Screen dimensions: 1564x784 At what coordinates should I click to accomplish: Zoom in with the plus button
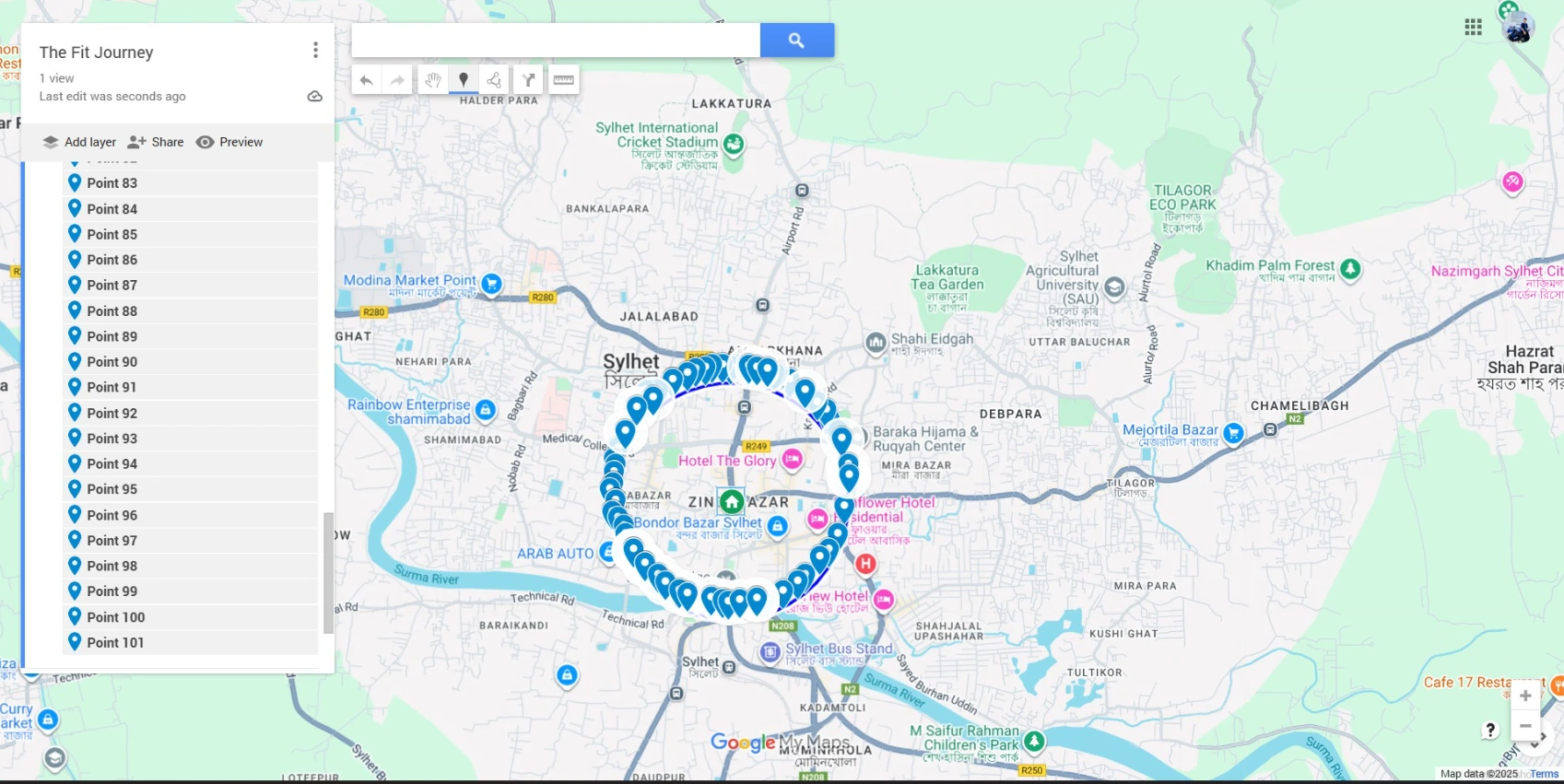click(x=1525, y=696)
